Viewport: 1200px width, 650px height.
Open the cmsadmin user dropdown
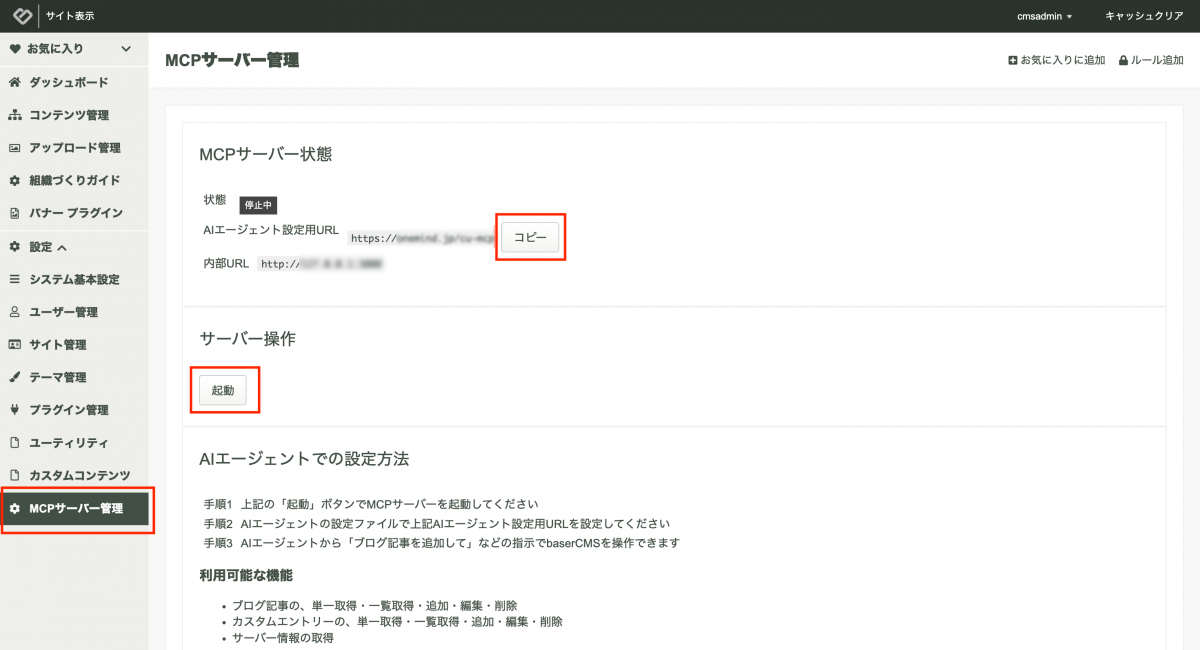(1044, 16)
